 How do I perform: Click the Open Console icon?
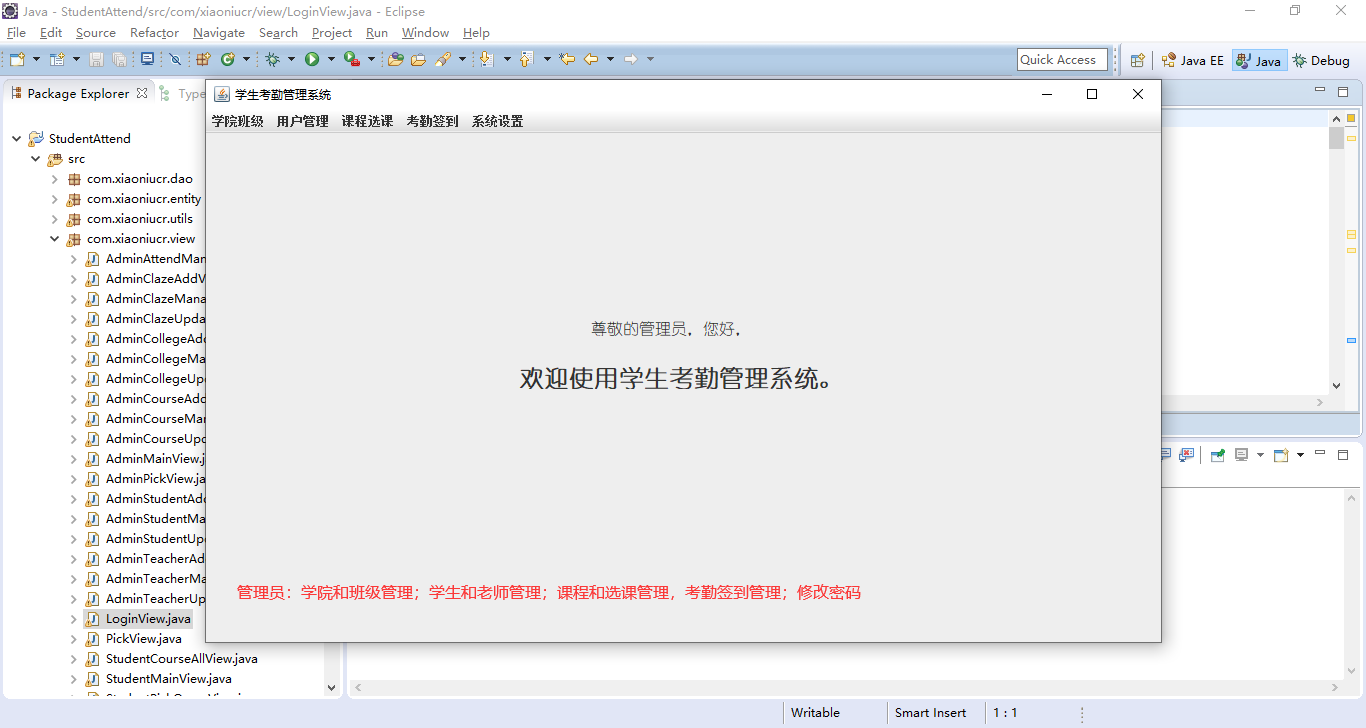tap(1281, 454)
